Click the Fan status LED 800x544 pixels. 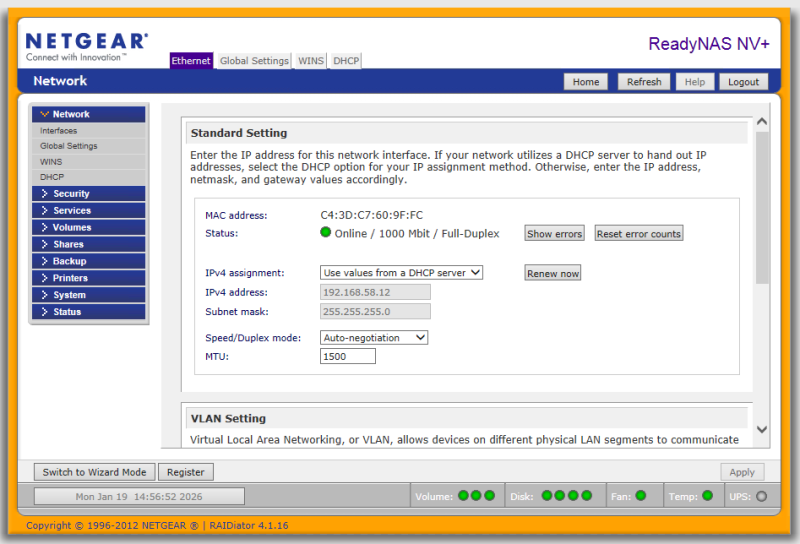[x=641, y=496]
